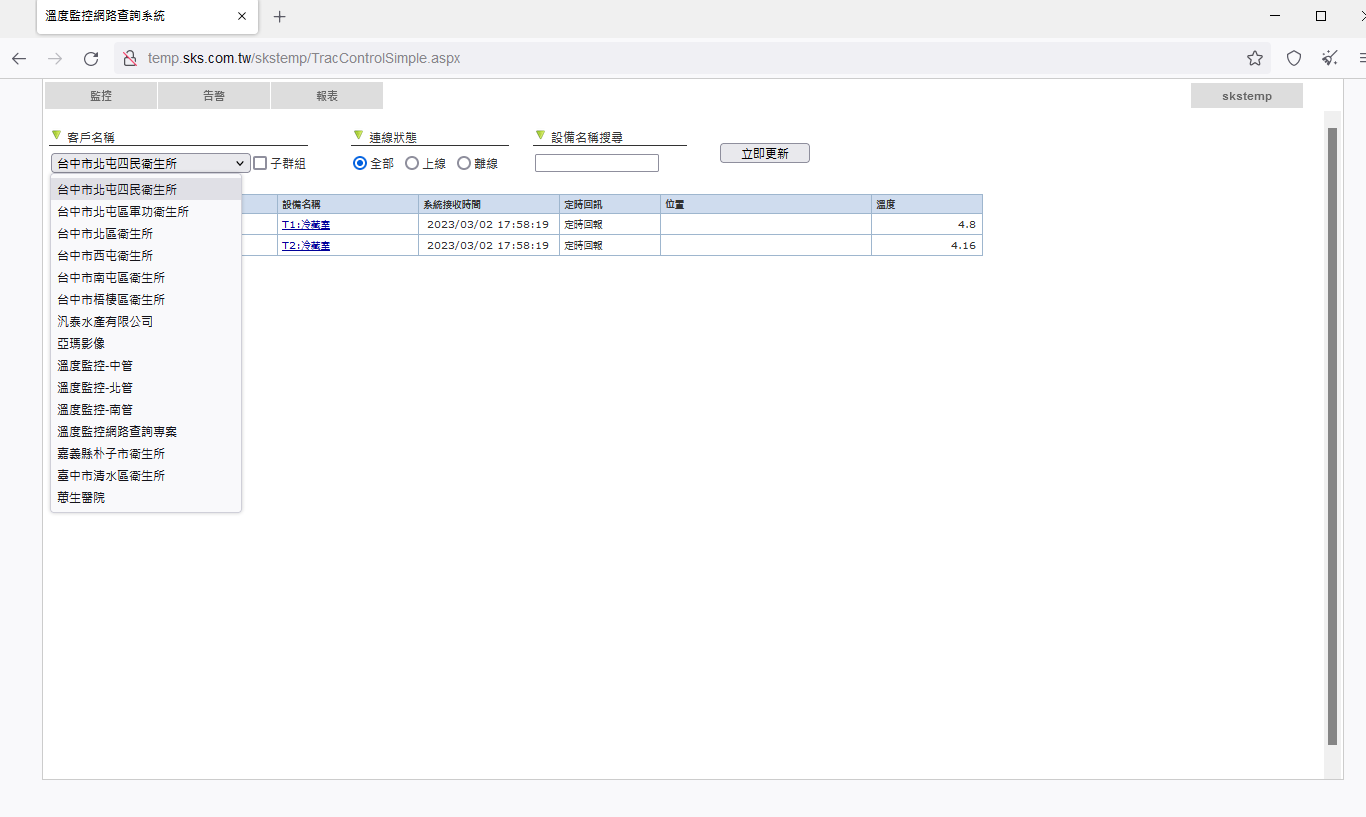Click the green triangle beside 連線狀態

pos(358,135)
